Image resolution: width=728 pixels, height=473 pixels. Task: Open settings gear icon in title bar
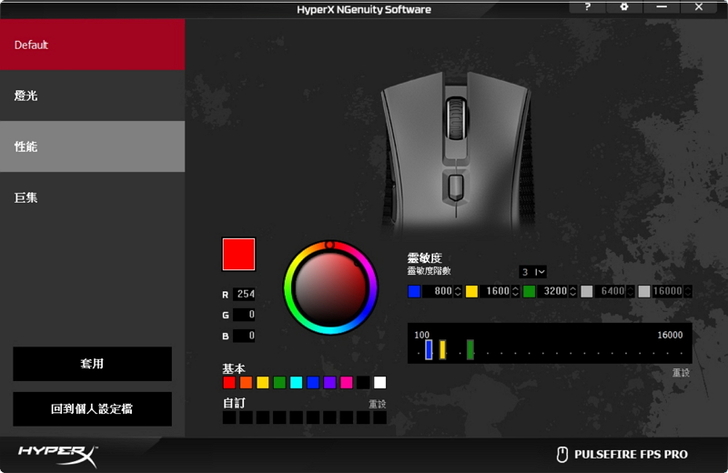click(624, 6)
